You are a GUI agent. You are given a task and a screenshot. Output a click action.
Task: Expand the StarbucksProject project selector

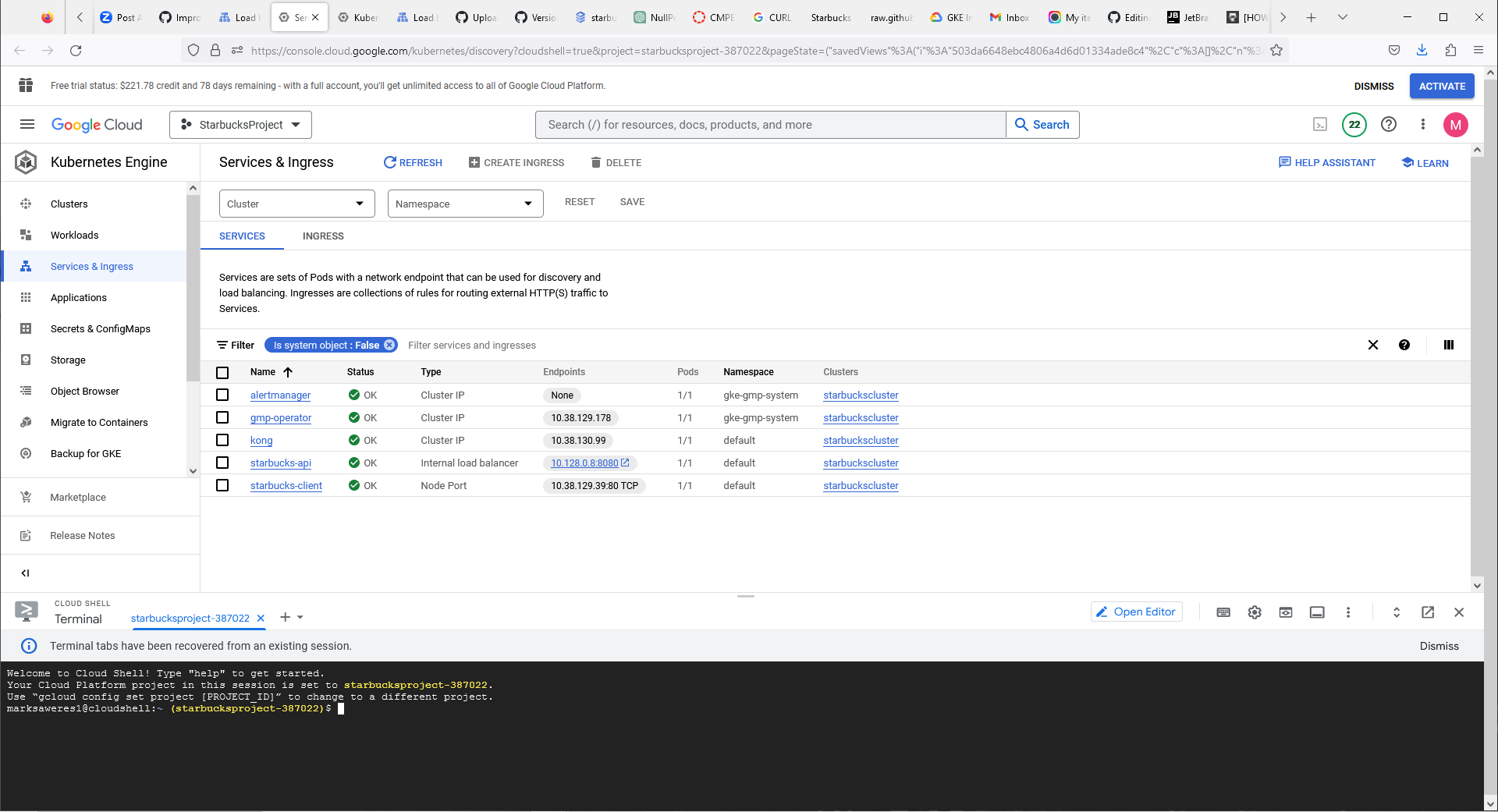click(240, 124)
